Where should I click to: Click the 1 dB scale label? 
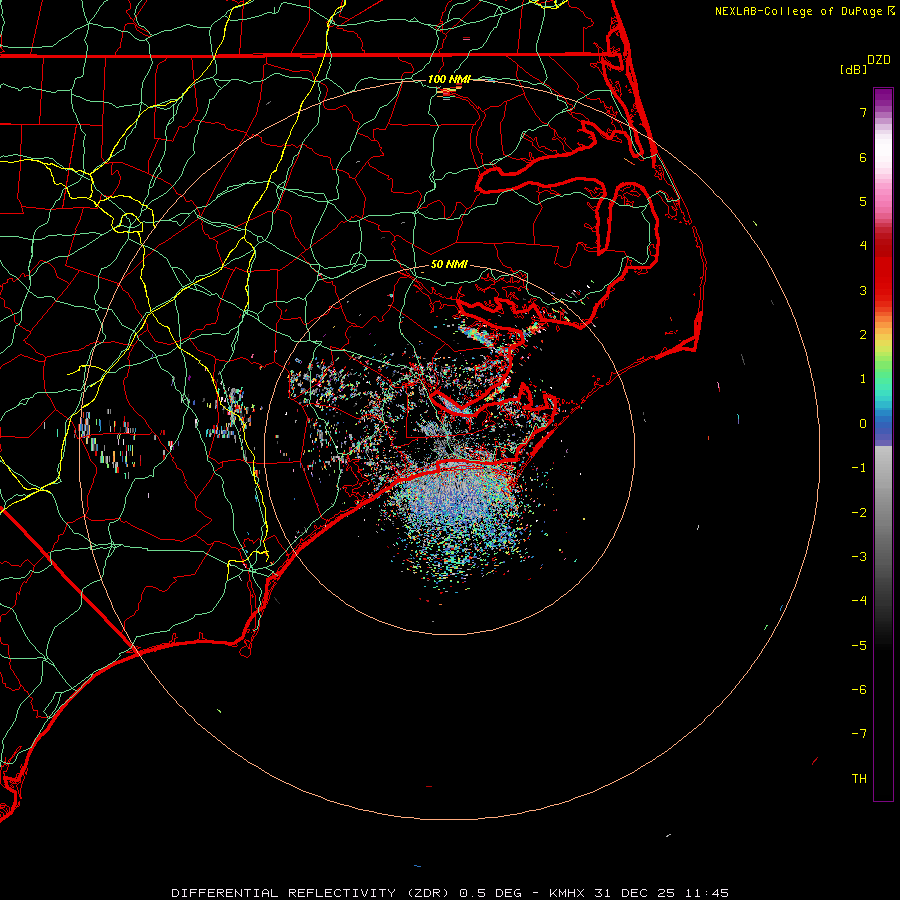coord(863,379)
